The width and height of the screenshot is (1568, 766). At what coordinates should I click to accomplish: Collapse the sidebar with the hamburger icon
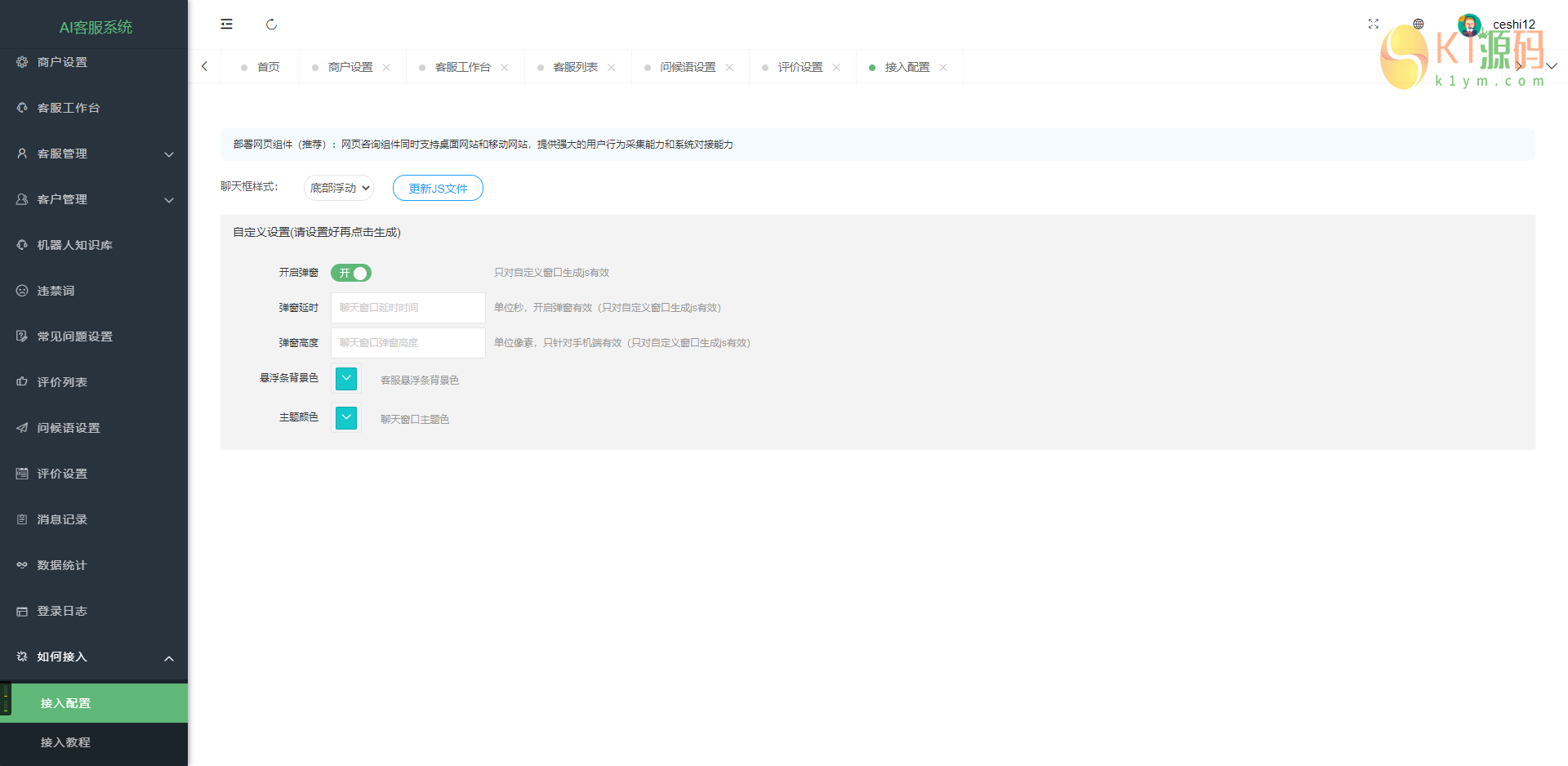click(226, 24)
